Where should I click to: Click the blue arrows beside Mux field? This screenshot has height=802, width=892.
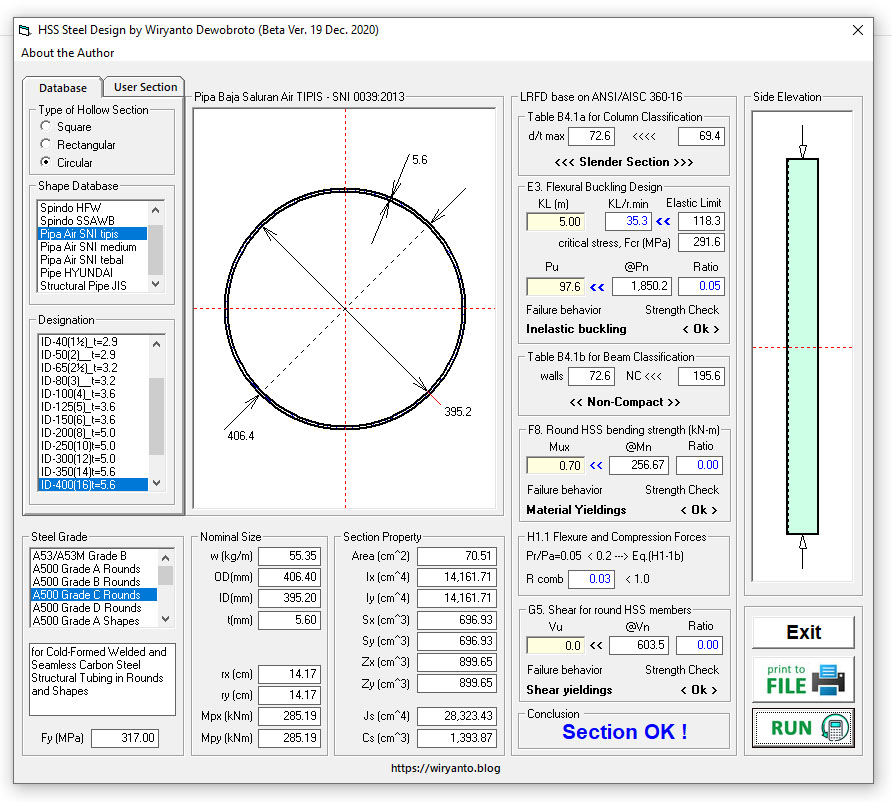tap(596, 465)
